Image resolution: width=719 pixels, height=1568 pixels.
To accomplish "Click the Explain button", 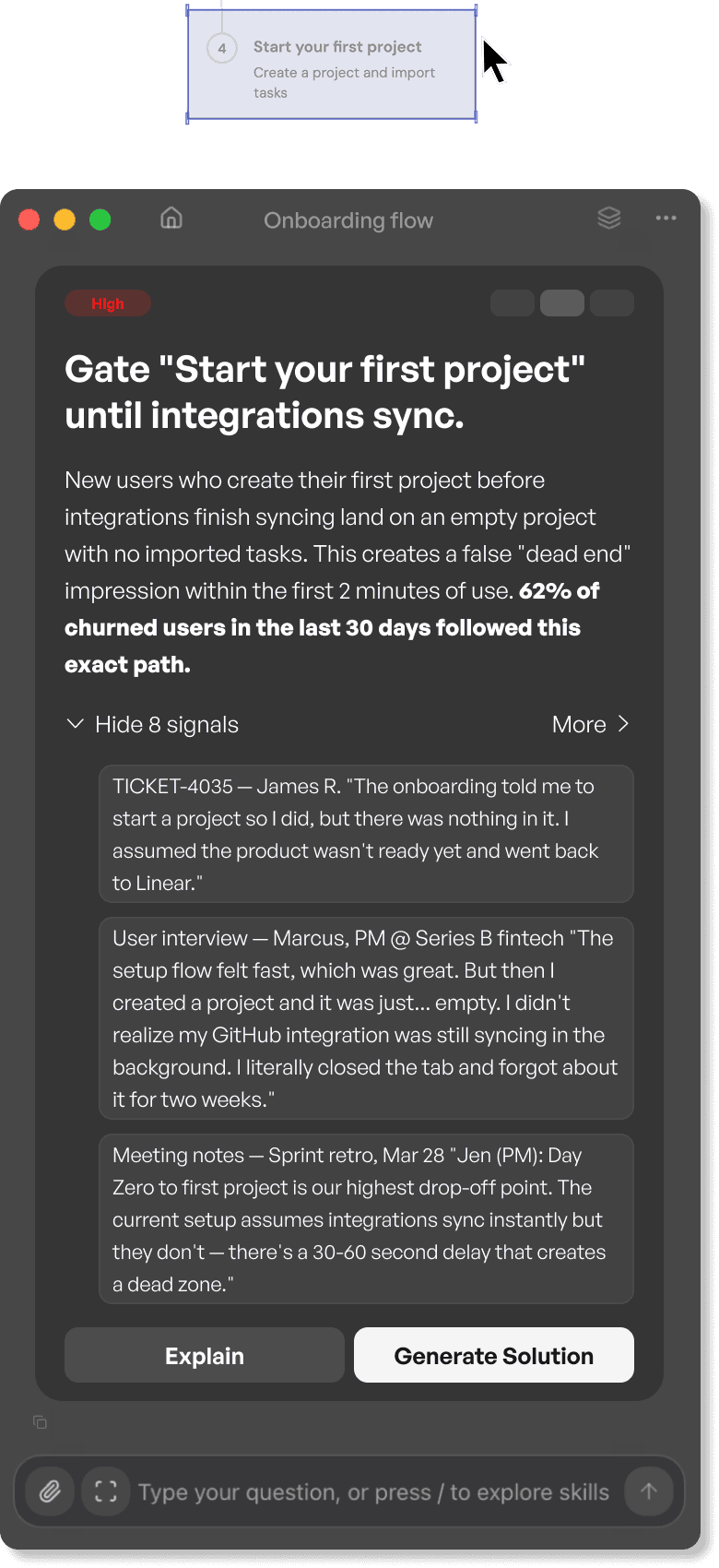I will tap(204, 1355).
